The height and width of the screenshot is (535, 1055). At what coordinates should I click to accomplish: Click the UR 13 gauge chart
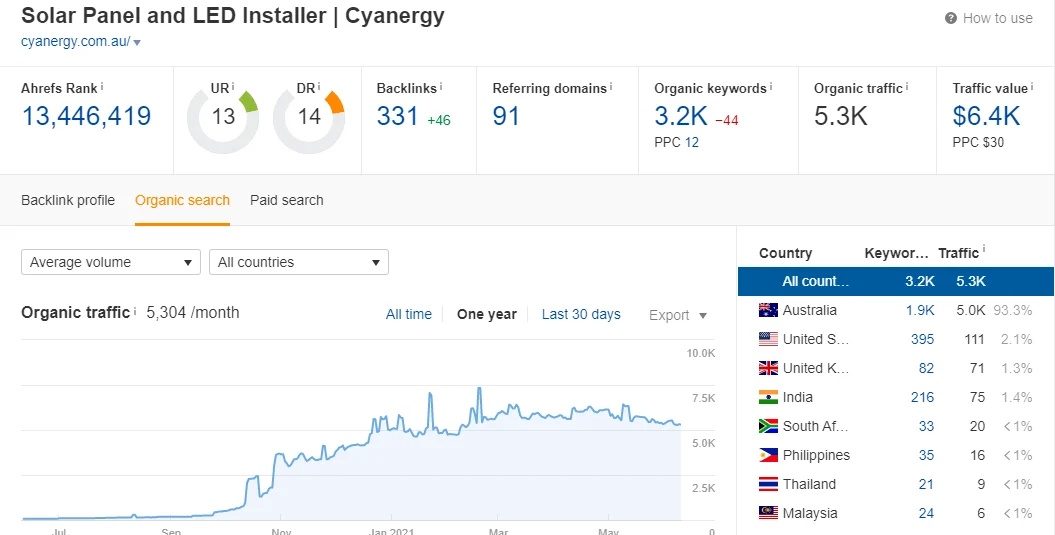coord(223,119)
